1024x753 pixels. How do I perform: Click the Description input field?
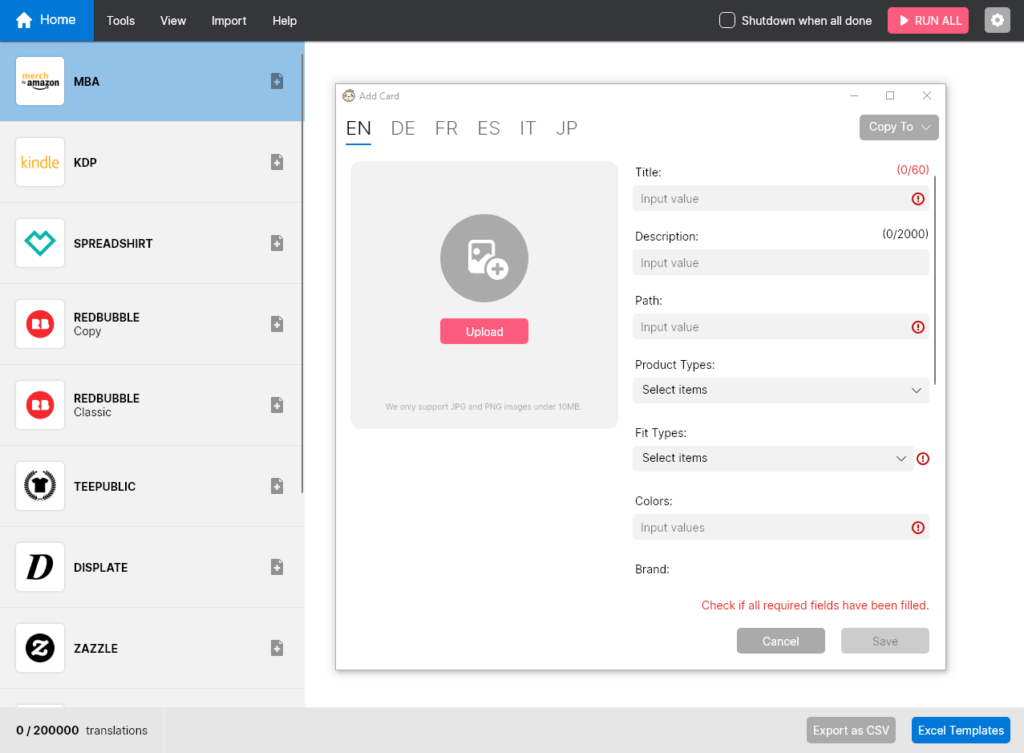click(x=780, y=263)
